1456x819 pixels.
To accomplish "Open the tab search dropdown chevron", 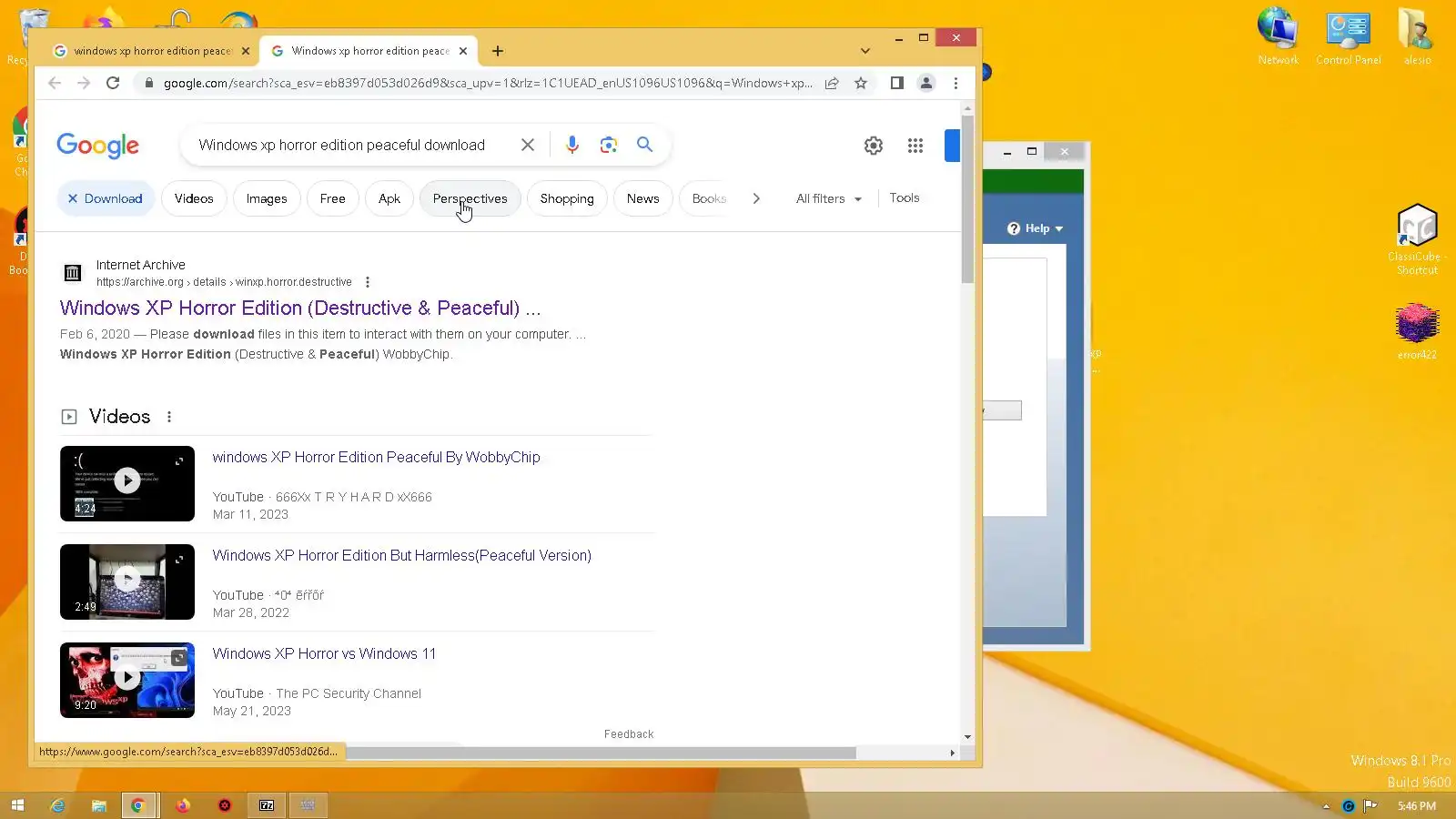I will 865,51.
